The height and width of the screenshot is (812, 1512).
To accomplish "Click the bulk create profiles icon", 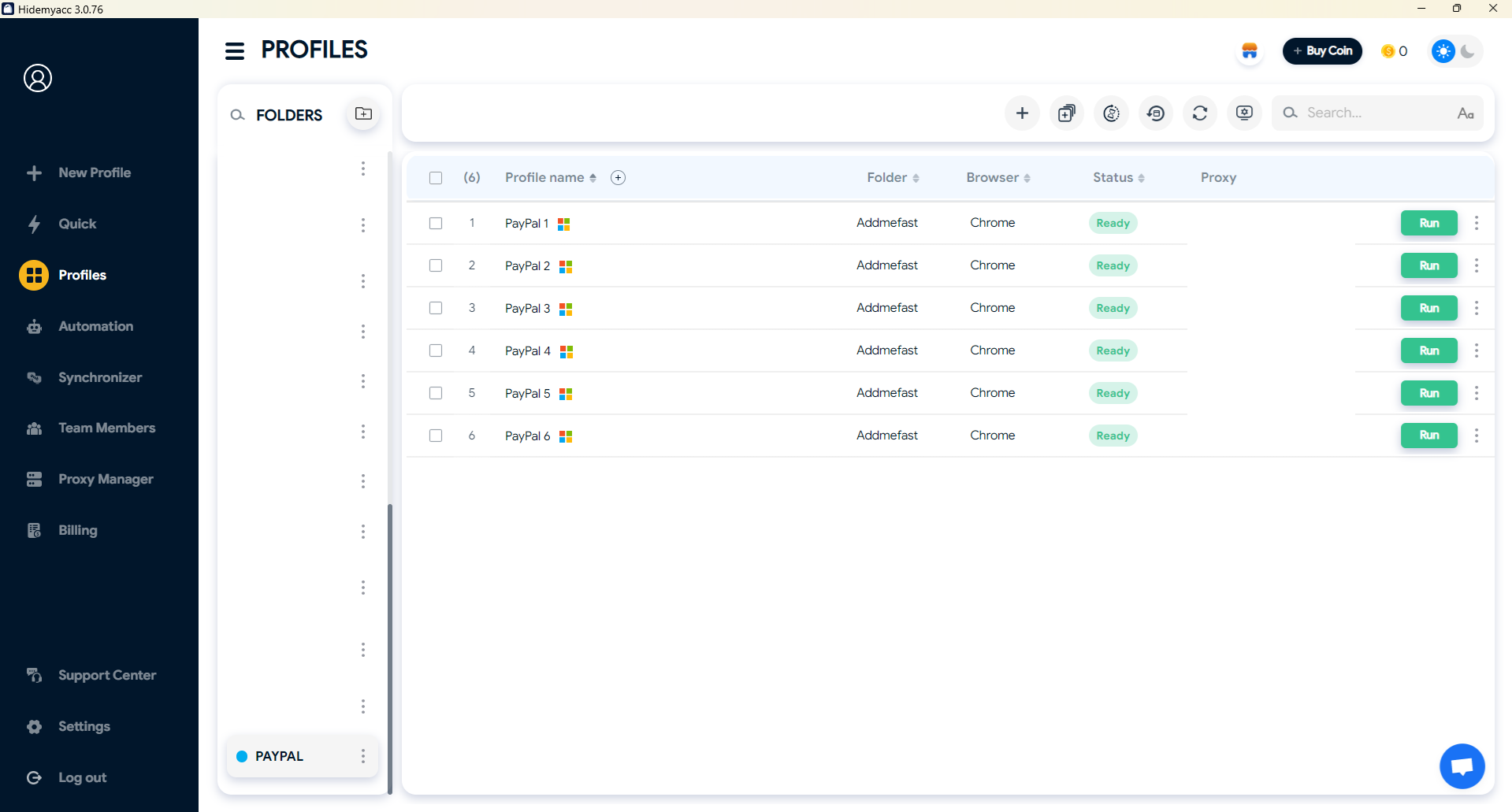I will coord(1067,113).
